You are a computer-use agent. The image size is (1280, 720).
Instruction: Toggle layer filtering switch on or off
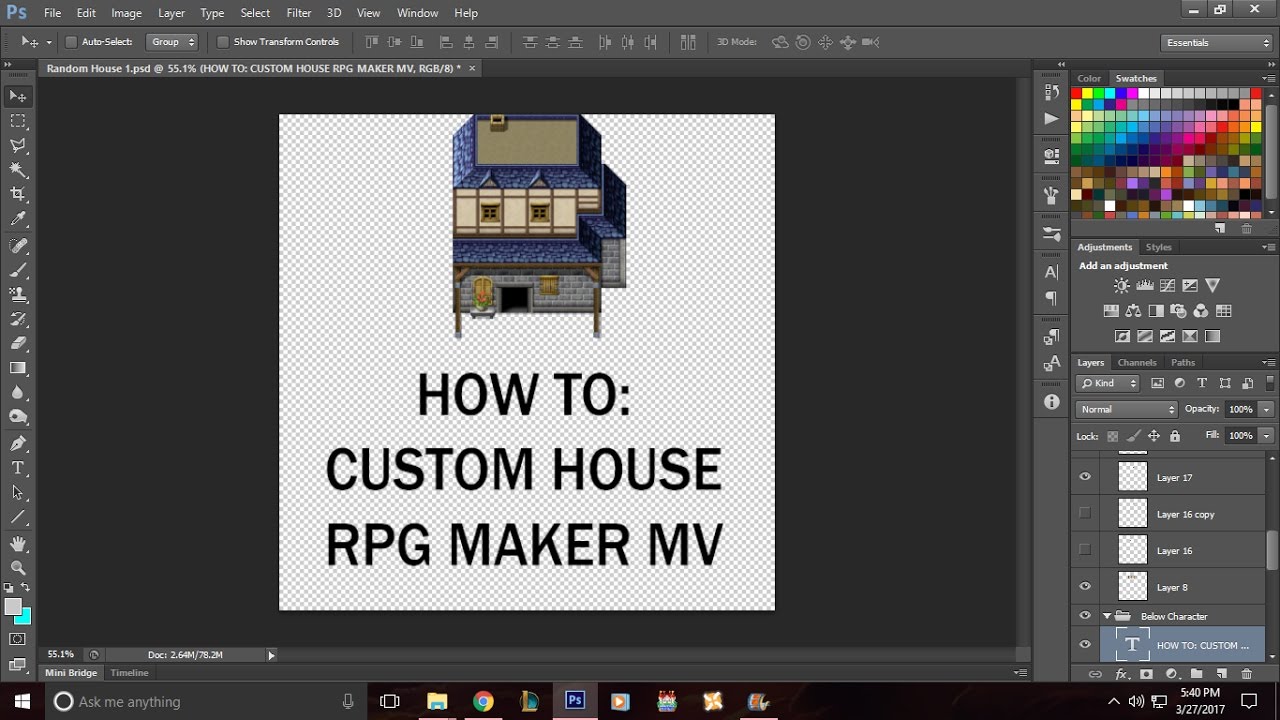(1269, 383)
